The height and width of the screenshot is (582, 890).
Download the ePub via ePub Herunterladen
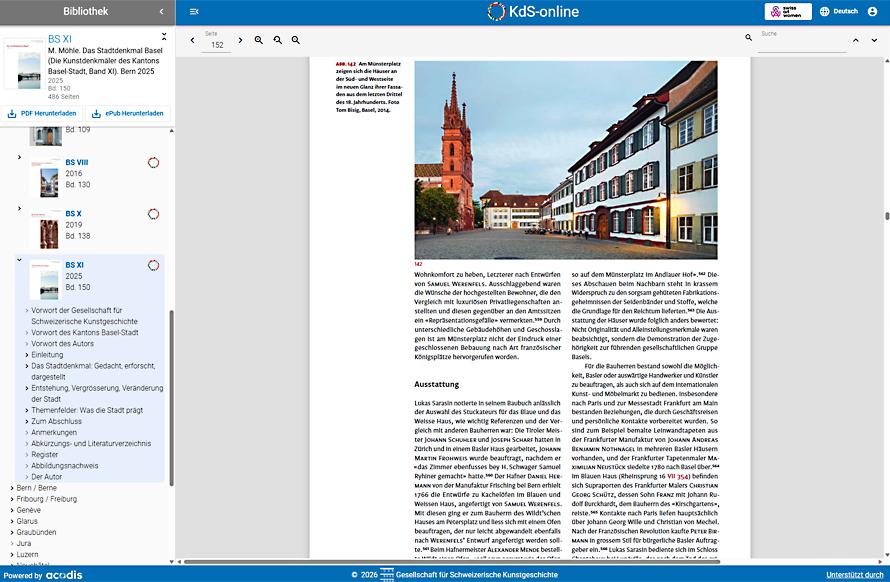128,114
